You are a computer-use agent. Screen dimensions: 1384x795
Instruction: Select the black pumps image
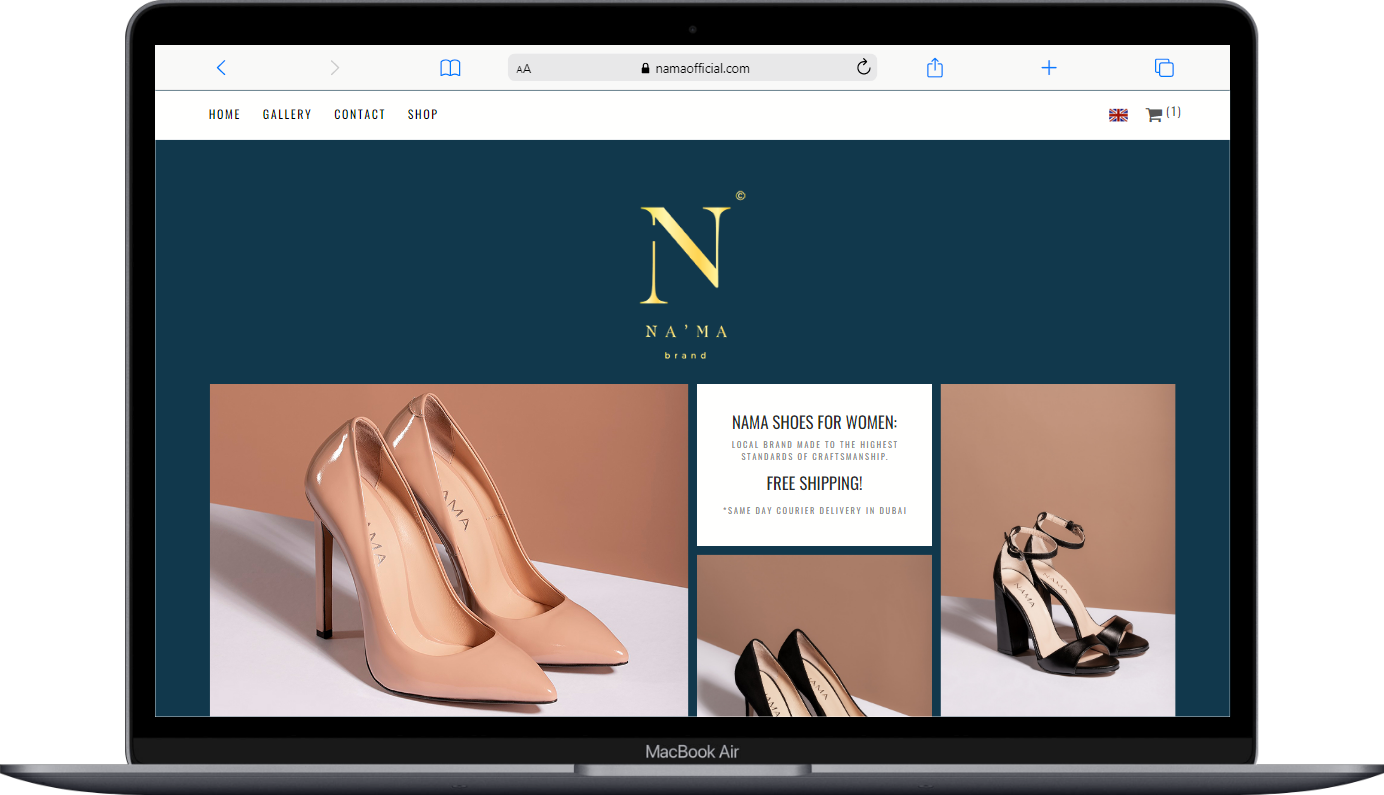[x=814, y=636]
